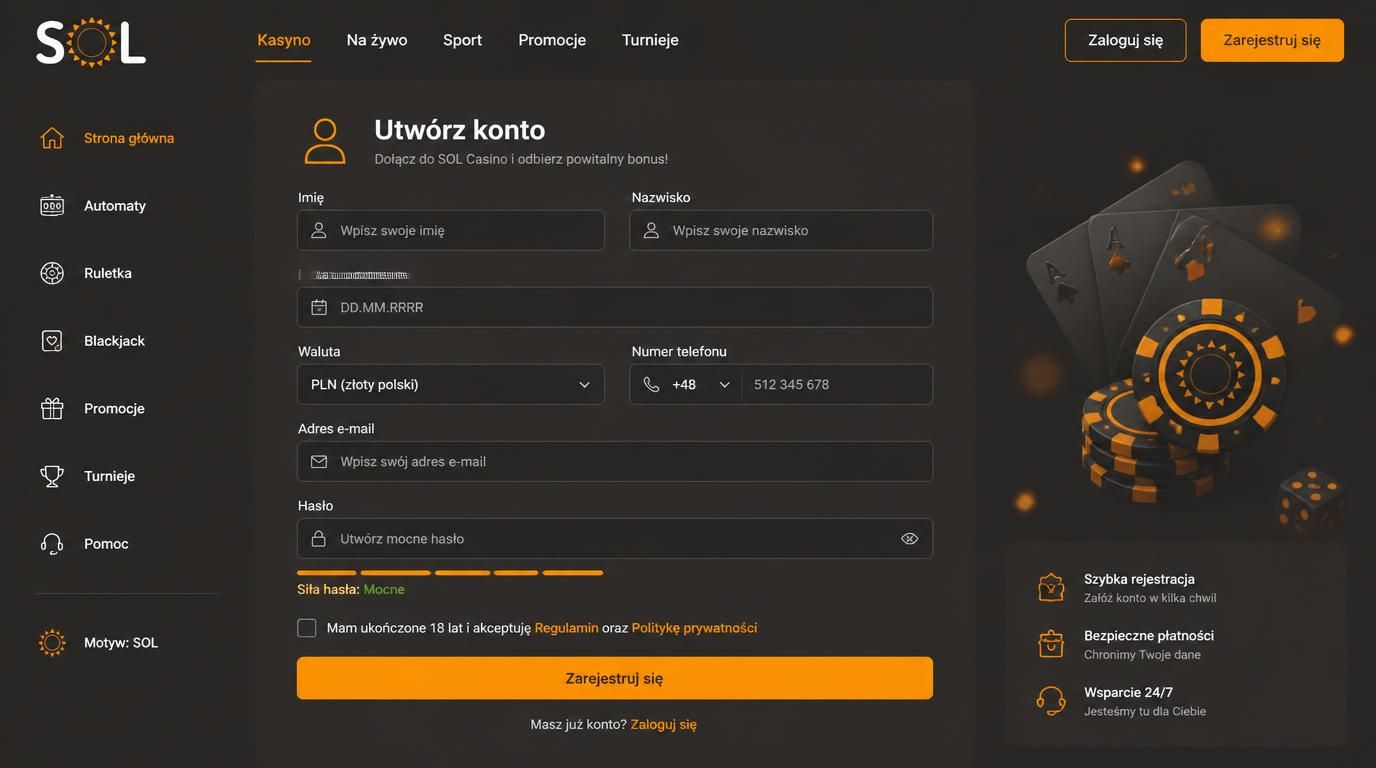Click the phone handset icon

point(651,385)
